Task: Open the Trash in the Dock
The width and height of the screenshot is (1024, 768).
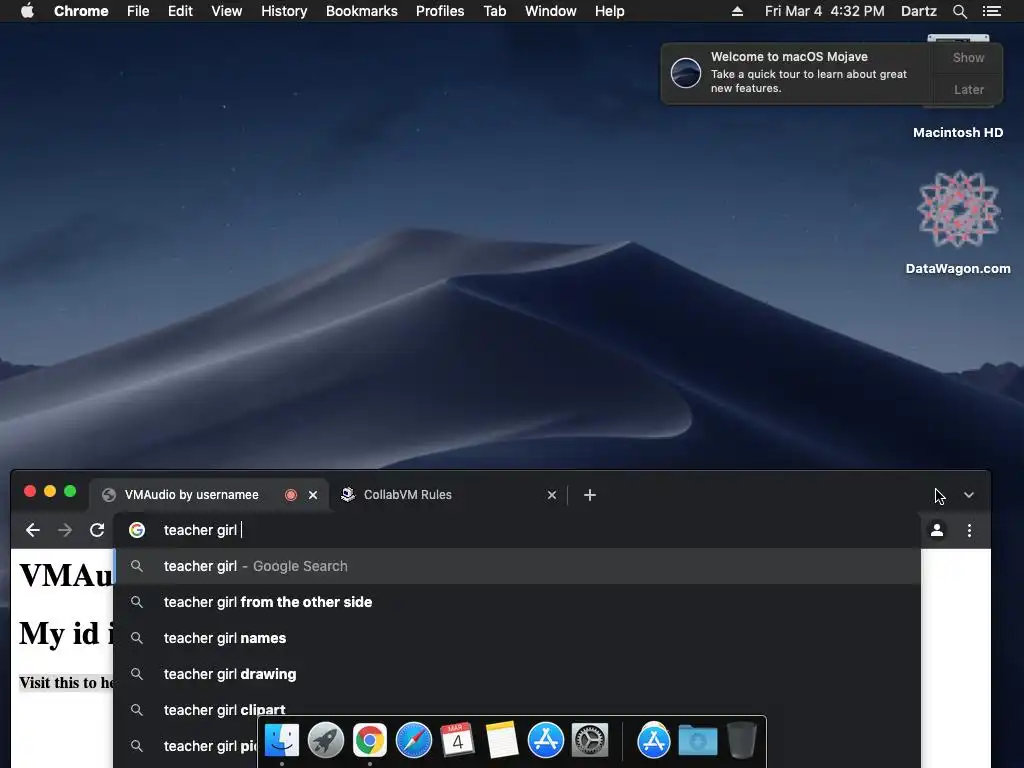Action: (742, 741)
